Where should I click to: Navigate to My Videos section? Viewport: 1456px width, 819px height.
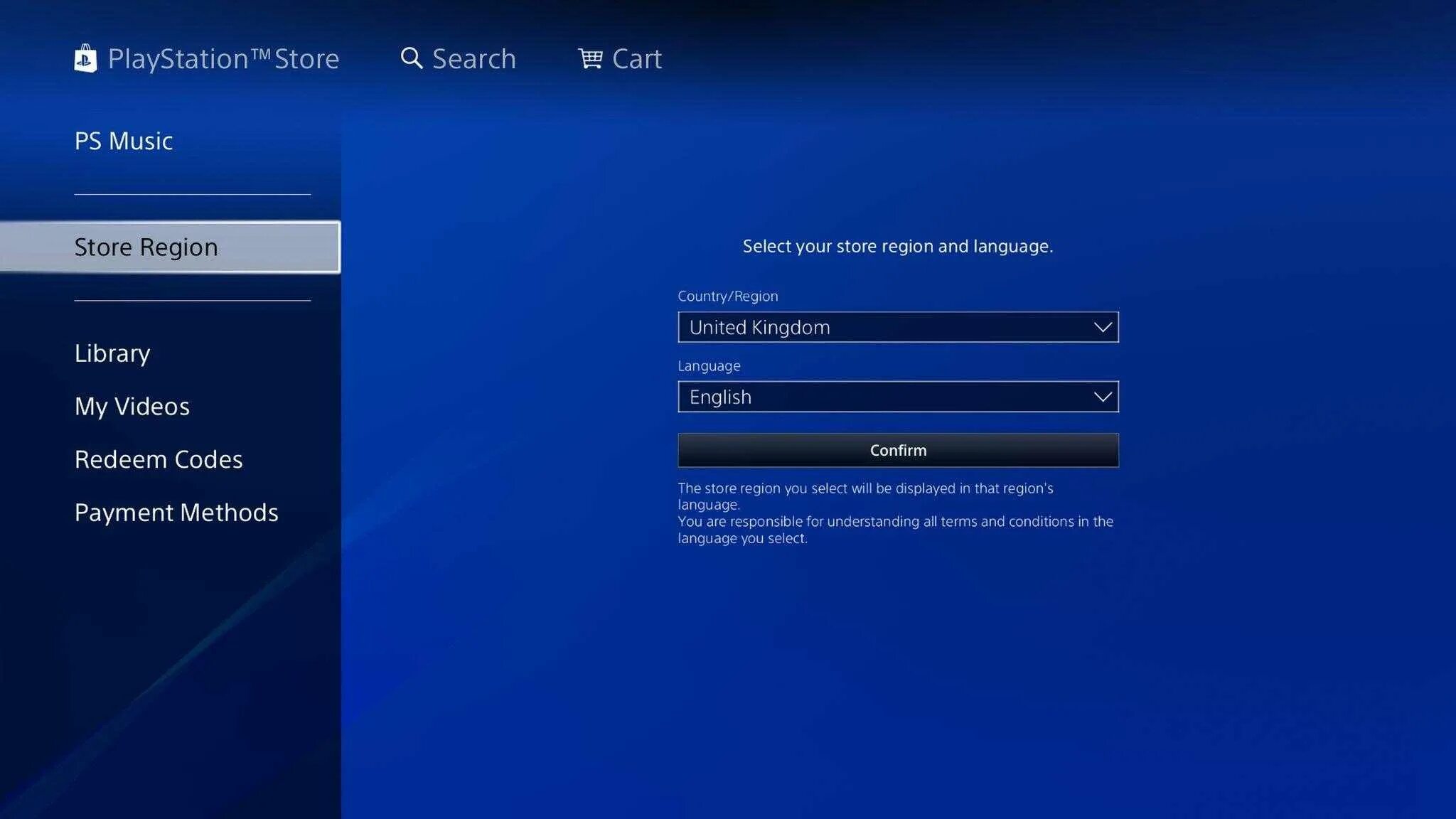coord(132,406)
